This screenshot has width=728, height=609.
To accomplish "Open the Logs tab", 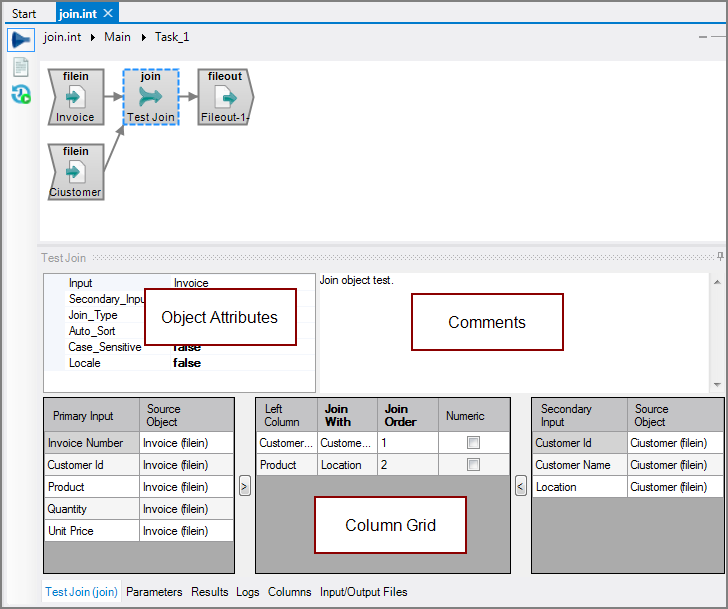I will pos(247,592).
